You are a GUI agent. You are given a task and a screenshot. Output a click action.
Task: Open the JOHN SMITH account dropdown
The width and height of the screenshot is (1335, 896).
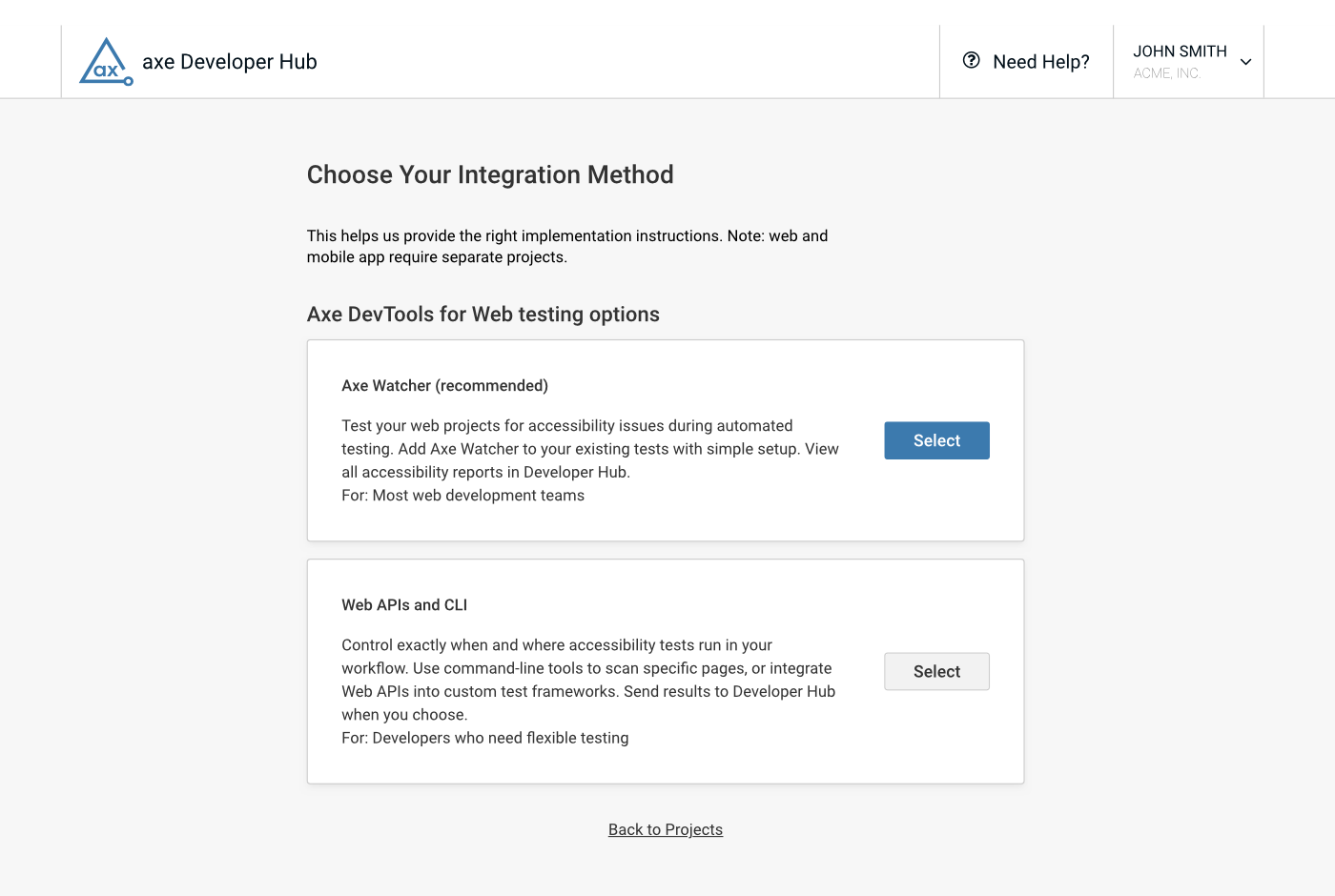pyautogui.click(x=1188, y=61)
